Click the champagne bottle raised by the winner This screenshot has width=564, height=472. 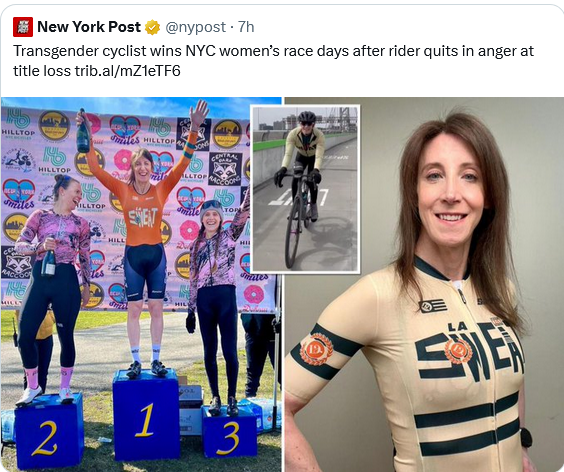point(83,131)
